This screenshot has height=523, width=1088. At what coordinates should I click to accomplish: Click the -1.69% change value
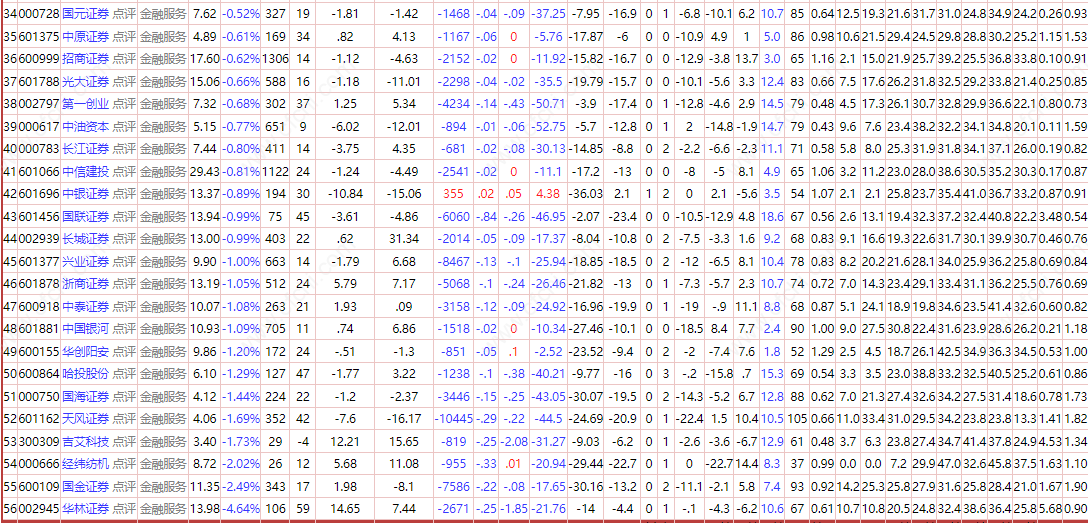click(x=241, y=419)
